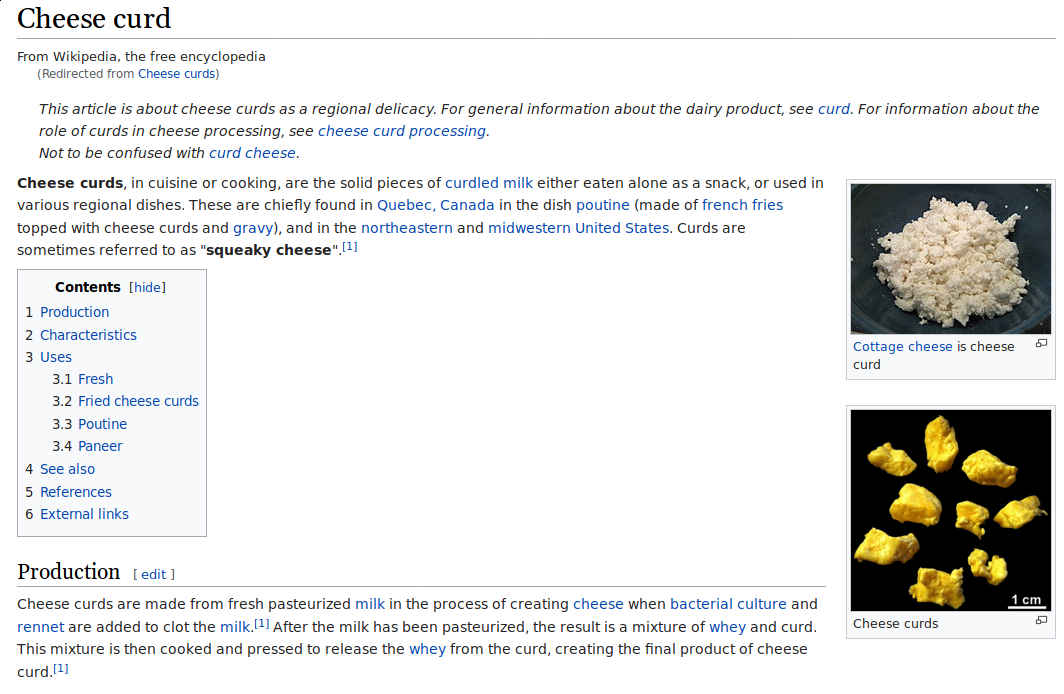The height and width of the screenshot is (694, 1064).
Task: Jump to Uses in Contents
Action: [x=56, y=358]
